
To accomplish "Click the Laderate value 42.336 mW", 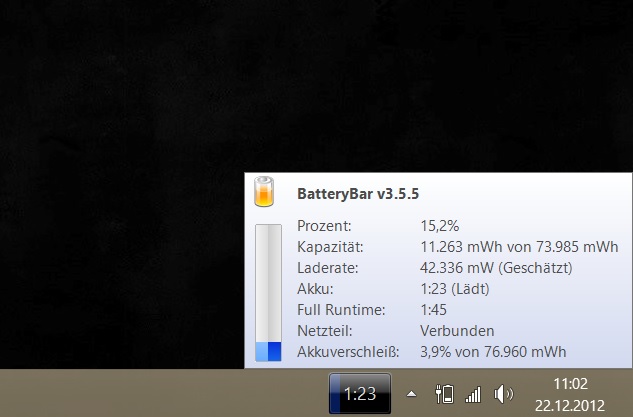I will [x=457, y=268].
